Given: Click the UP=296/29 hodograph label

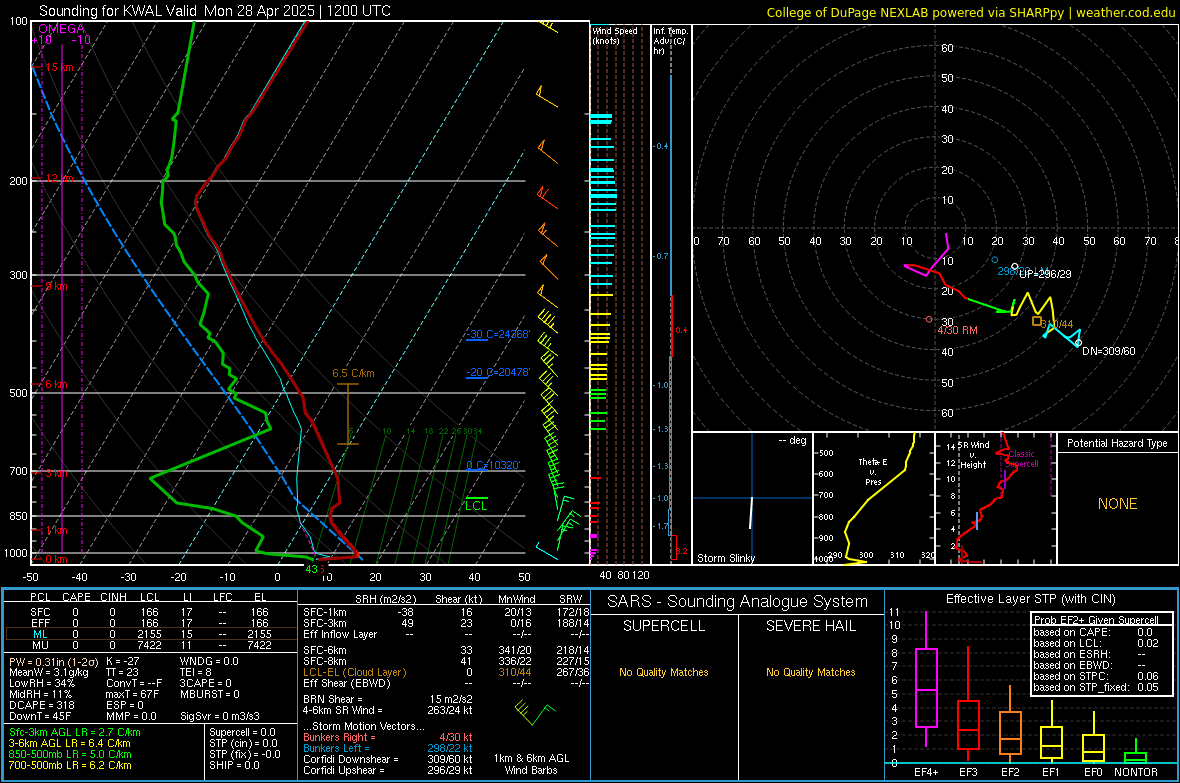Looking at the screenshot, I should point(1045,274).
